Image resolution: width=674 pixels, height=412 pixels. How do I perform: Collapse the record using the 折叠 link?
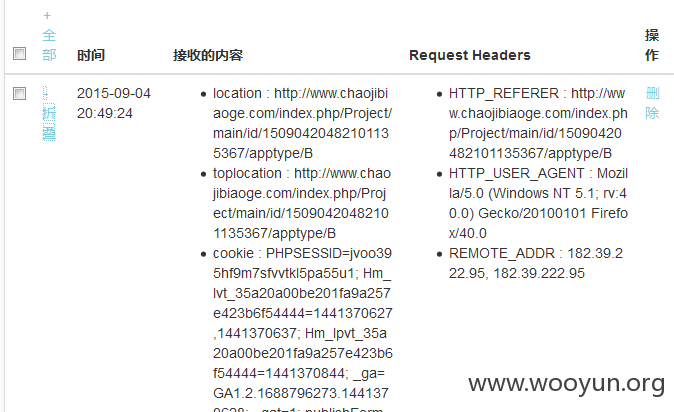tap(49, 114)
